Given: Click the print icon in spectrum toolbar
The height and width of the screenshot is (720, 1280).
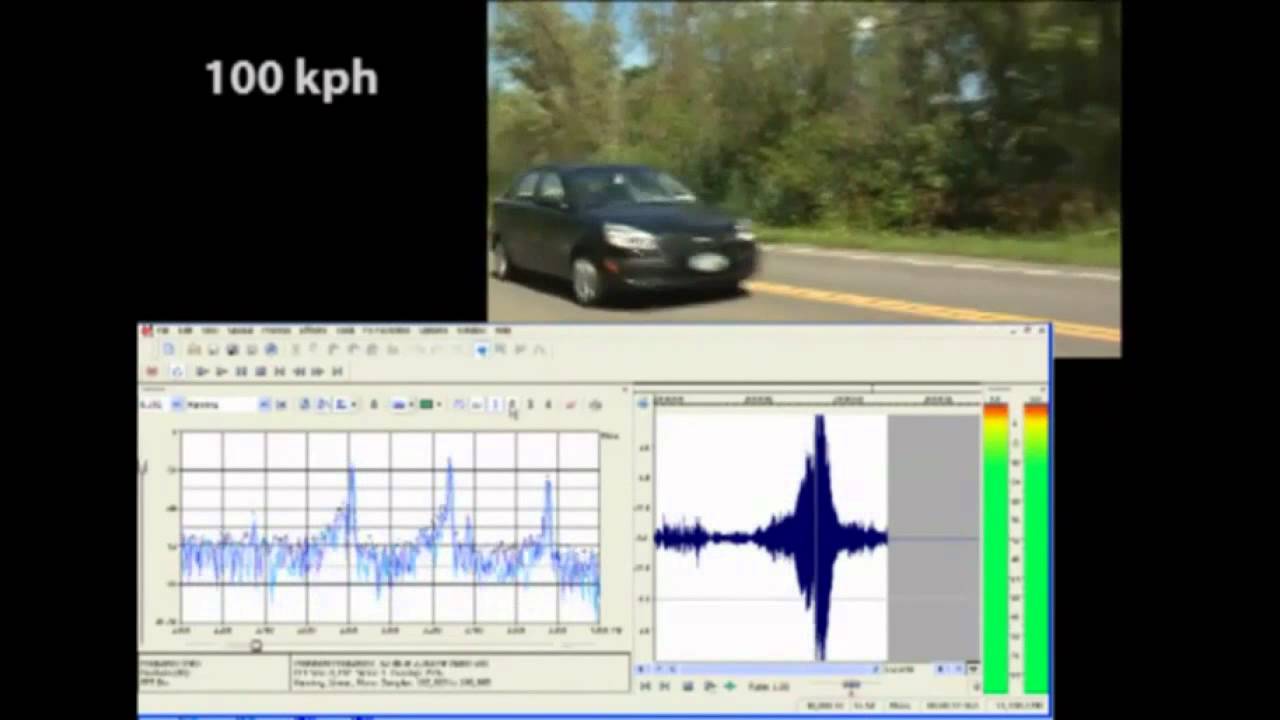Looking at the screenshot, I should tap(595, 404).
